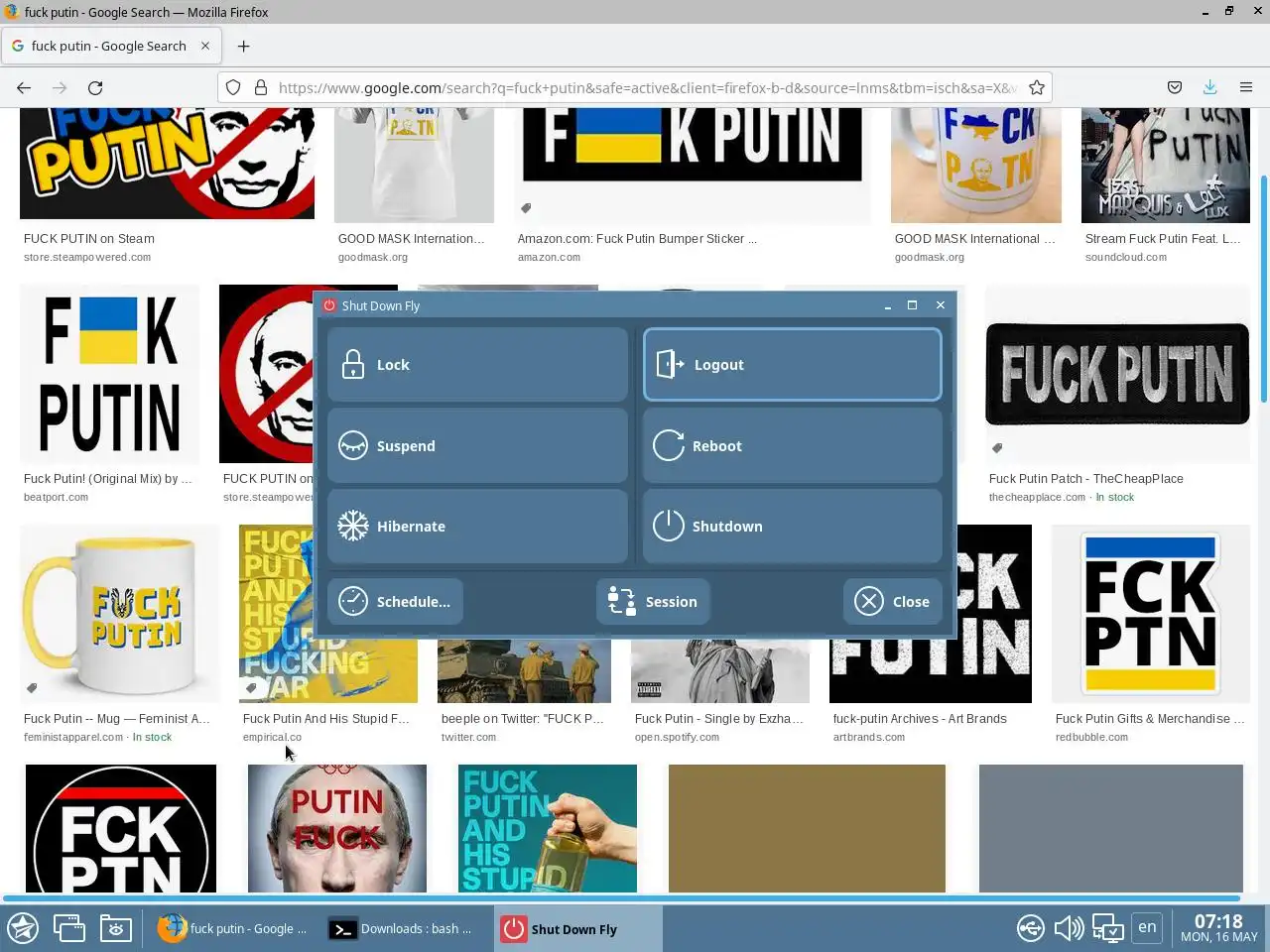The width and height of the screenshot is (1270, 952).
Task: Open the black circular FCK PTN thumbnail
Action: (121, 828)
